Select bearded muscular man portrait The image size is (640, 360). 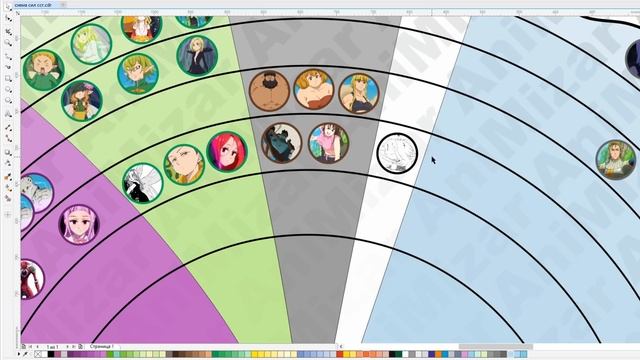269,90
